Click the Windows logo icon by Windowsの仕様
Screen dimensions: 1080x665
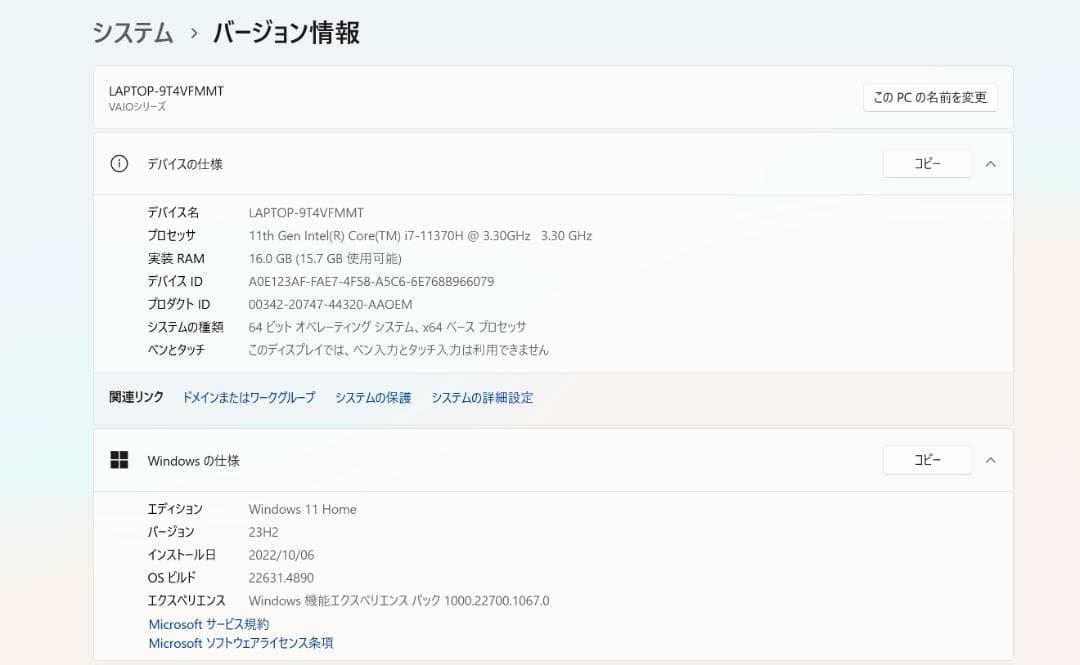pyautogui.click(x=120, y=459)
